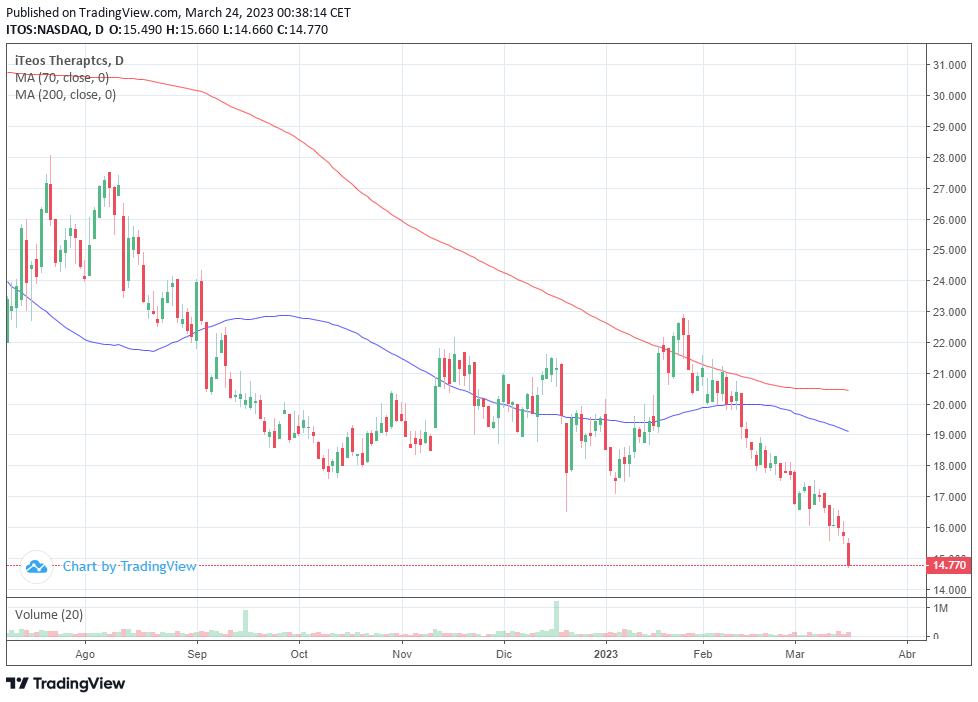Click the 14.000 price axis label

949,590
